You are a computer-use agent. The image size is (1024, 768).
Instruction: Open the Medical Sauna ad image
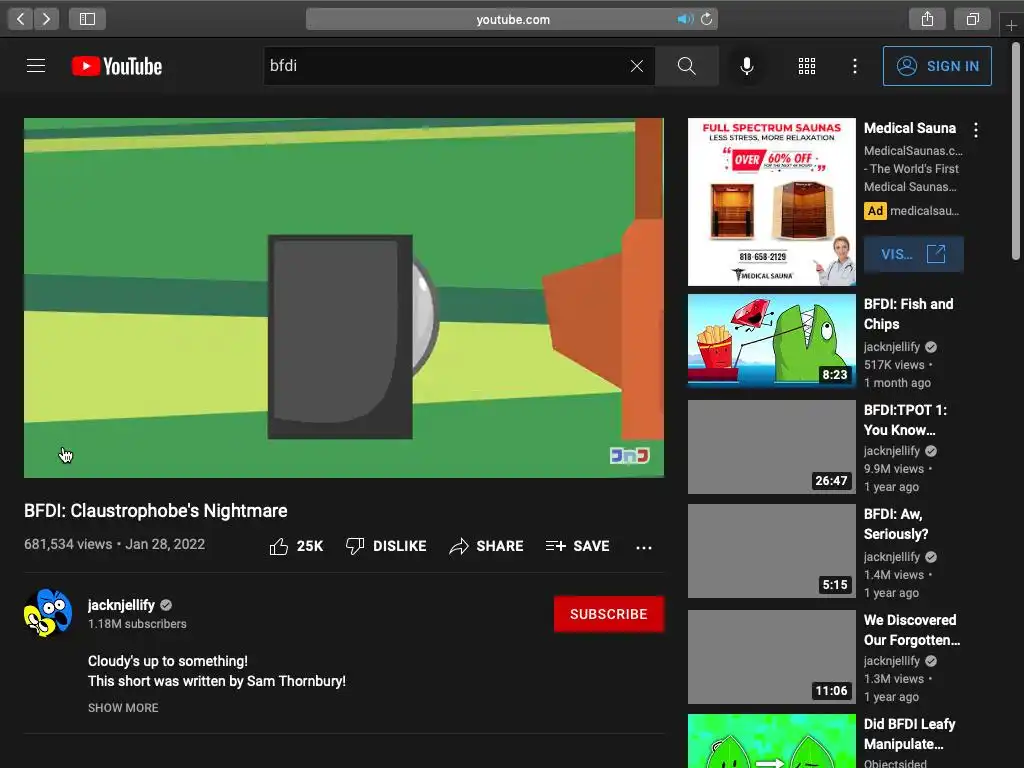[x=771, y=202]
